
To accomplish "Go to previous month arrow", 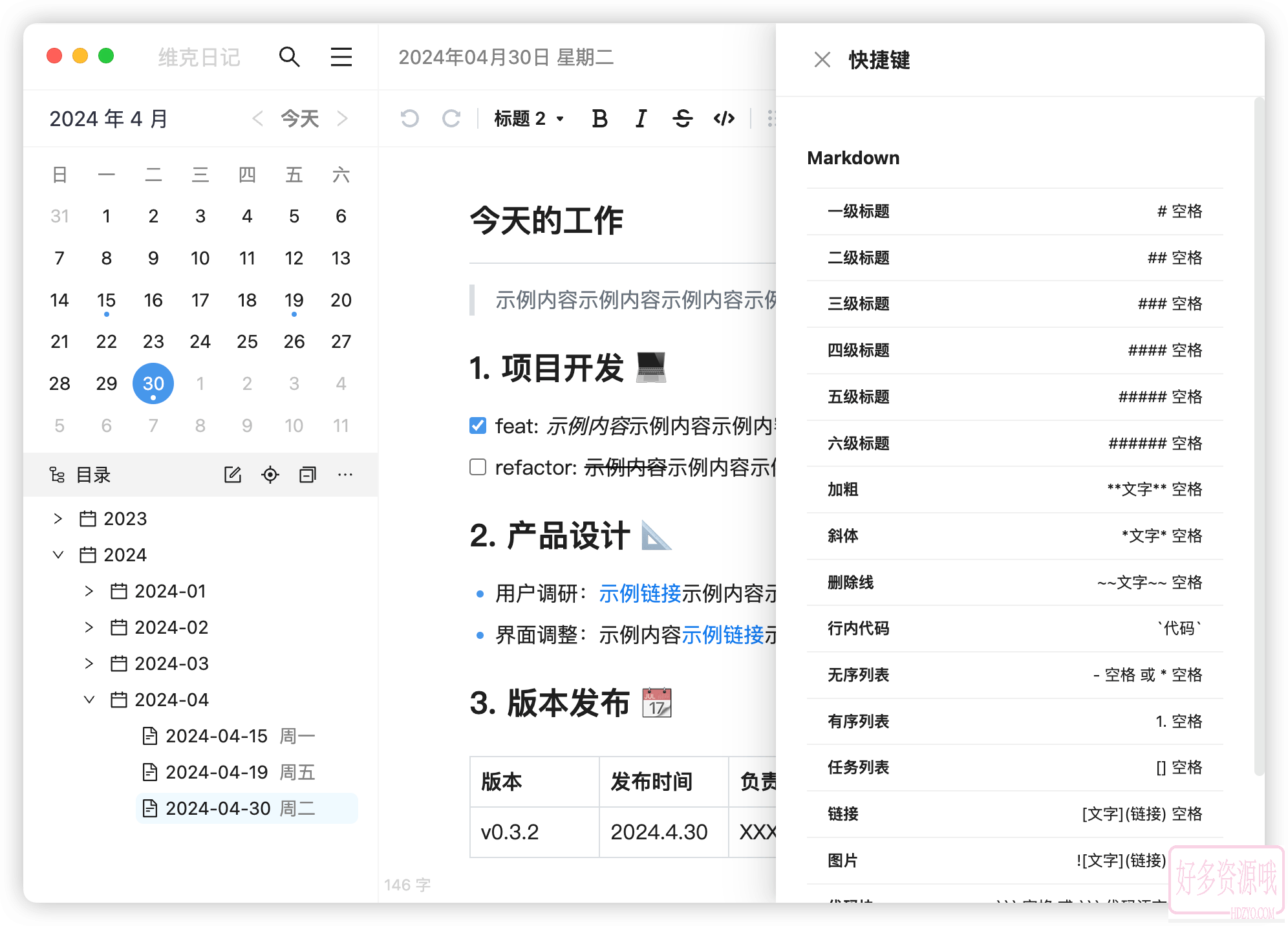I will tap(257, 118).
